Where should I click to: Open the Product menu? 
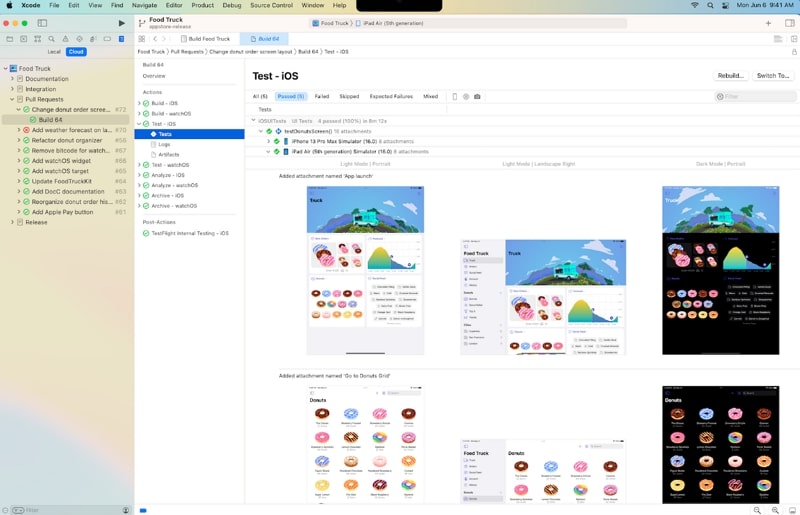[x=203, y=5]
